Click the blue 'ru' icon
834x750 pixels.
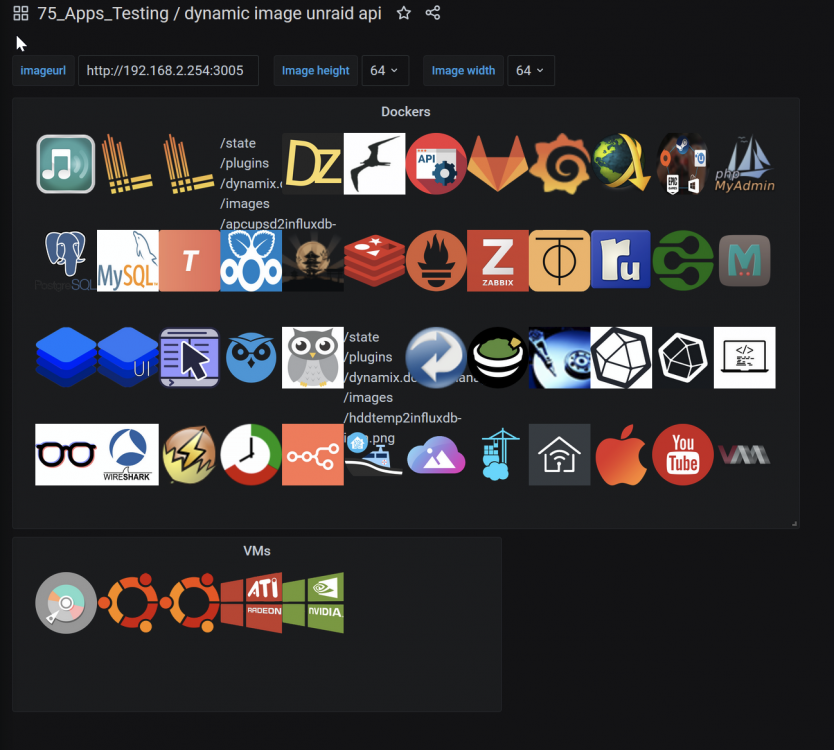pos(621,261)
